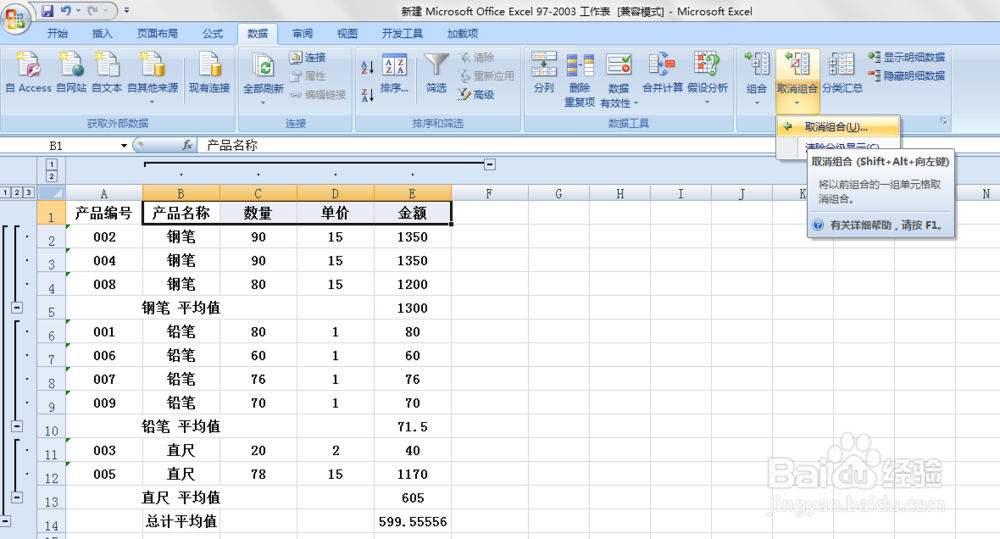Show row outline level 2

pos(17,192)
